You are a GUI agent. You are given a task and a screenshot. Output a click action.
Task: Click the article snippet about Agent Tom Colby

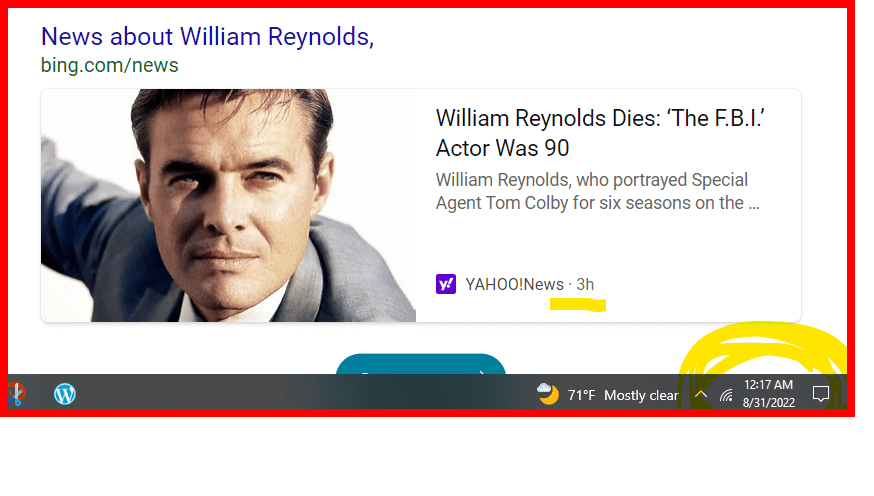click(x=598, y=191)
